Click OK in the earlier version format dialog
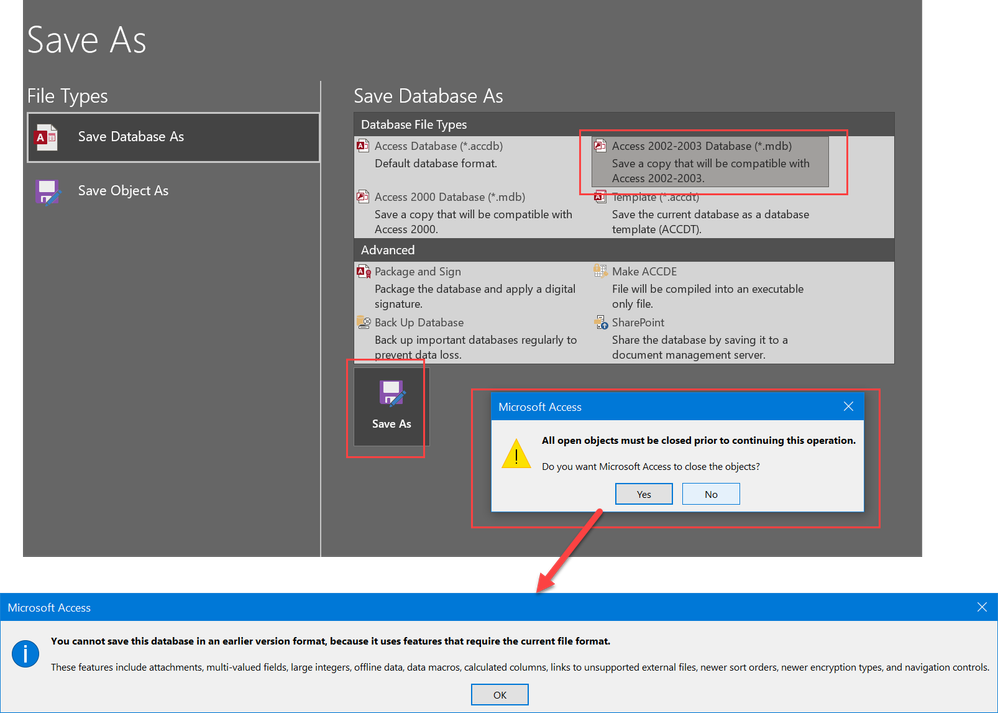Screen dimensions: 998x713 coord(500,695)
